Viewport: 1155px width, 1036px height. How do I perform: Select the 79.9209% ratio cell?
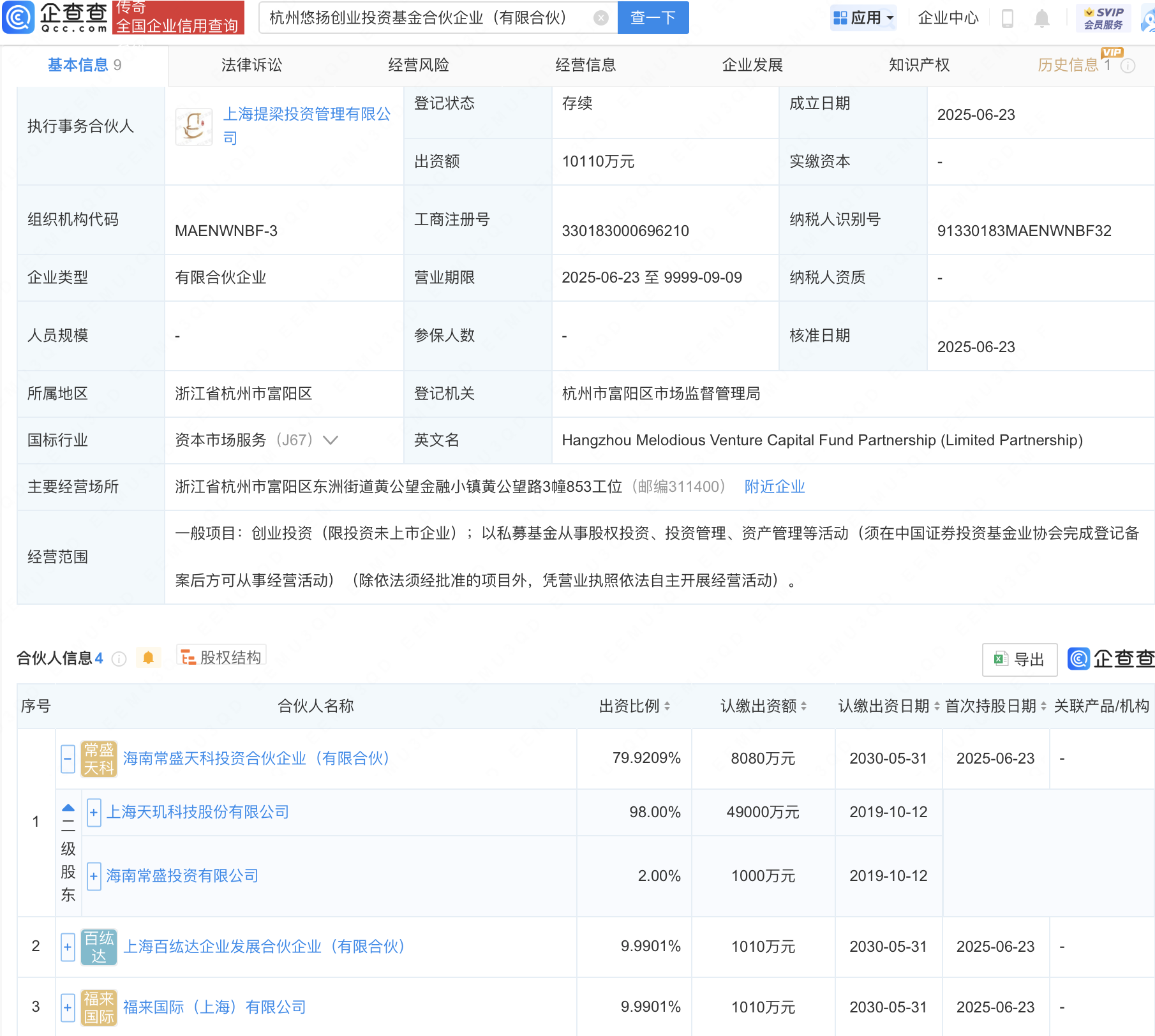646,758
